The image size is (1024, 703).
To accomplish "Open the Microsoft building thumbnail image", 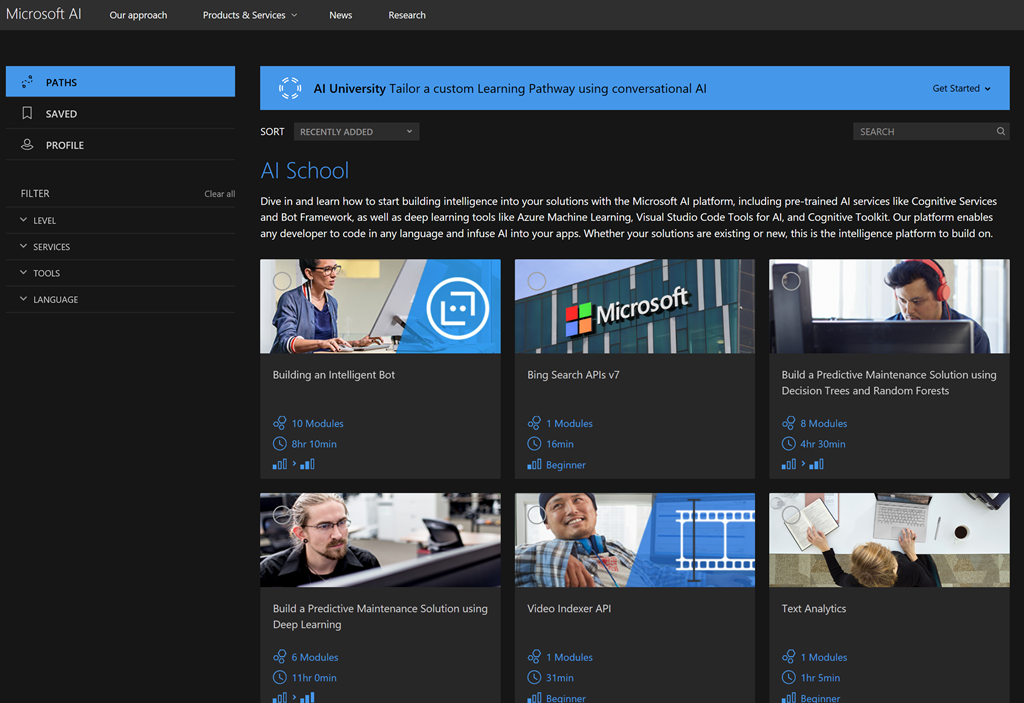I will click(x=634, y=306).
